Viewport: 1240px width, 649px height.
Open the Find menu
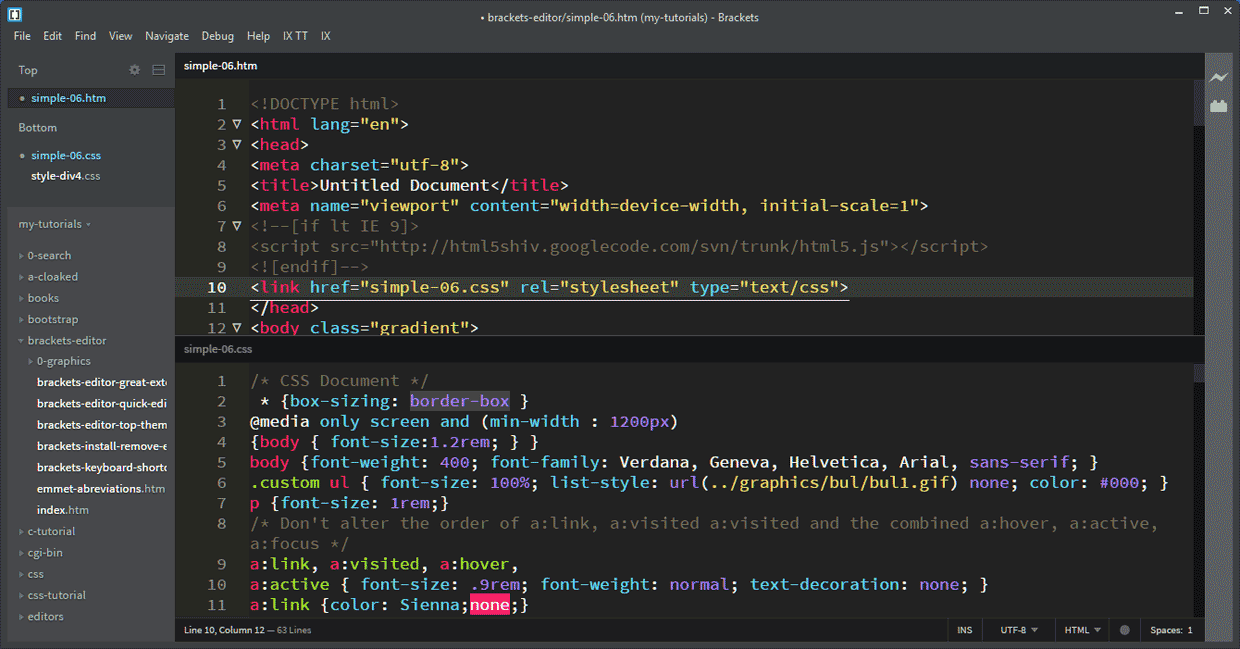pyautogui.click(x=85, y=36)
